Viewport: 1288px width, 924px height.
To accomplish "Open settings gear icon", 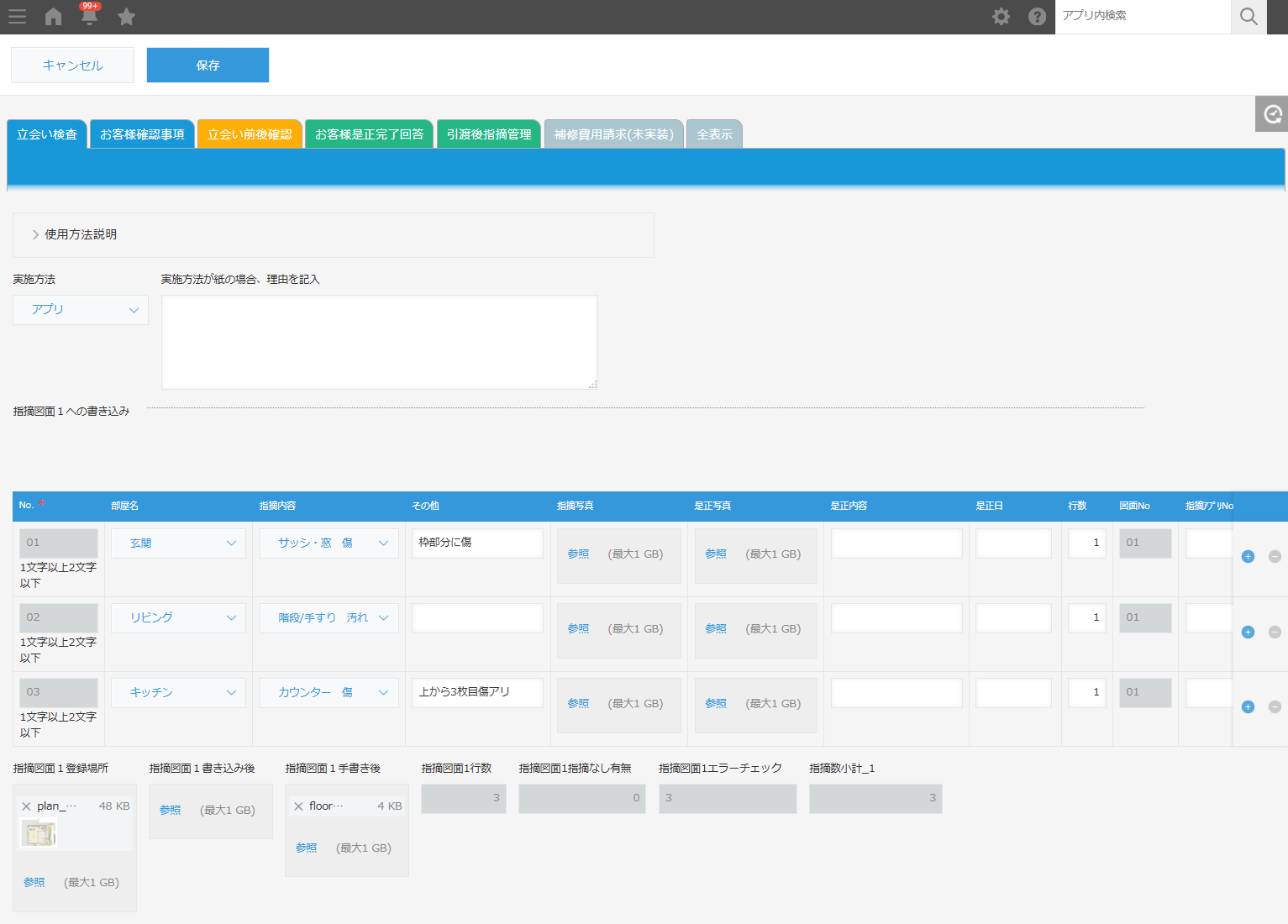I will (x=1001, y=17).
